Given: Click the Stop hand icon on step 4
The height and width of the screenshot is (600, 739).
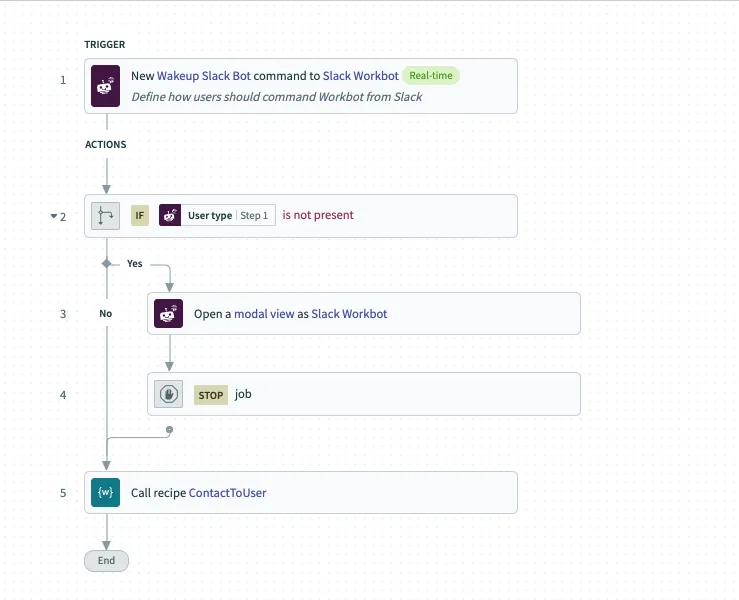Looking at the screenshot, I should (x=169, y=394).
